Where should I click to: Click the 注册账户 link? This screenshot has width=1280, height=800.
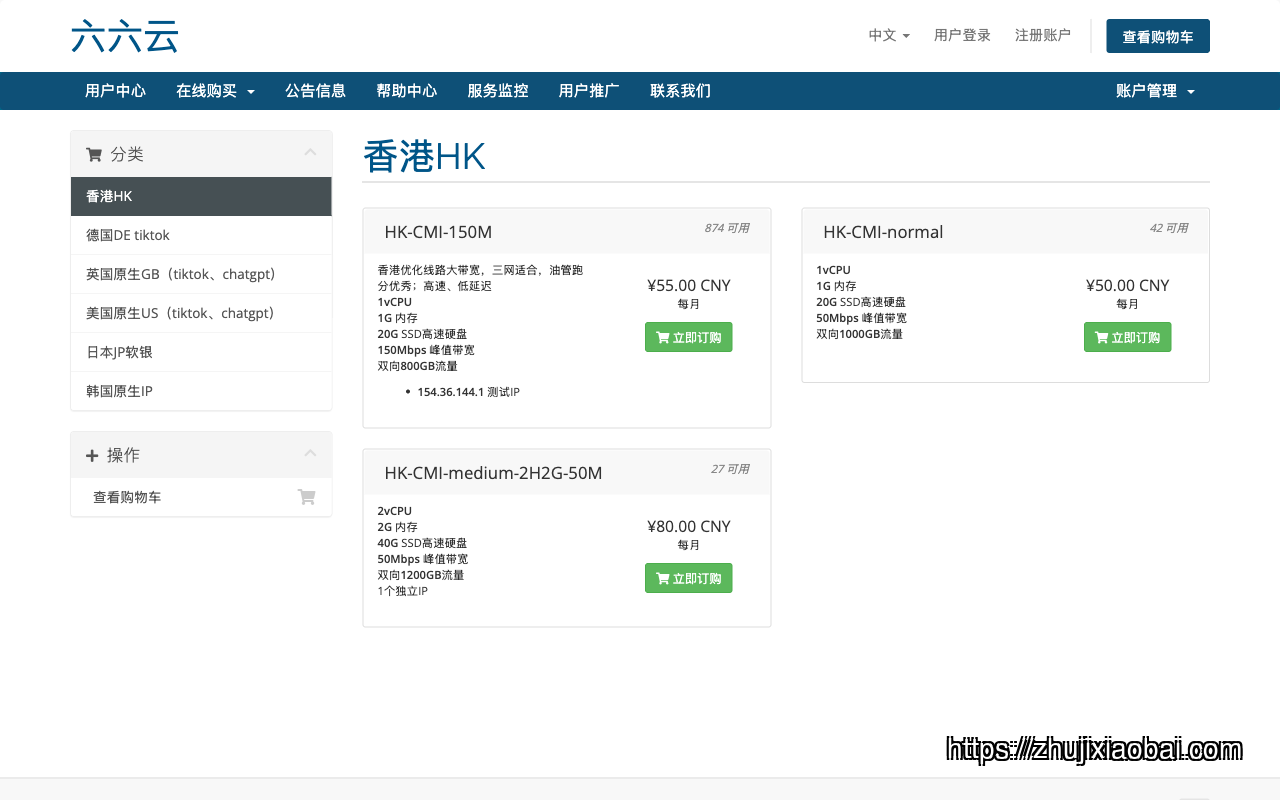point(1043,35)
